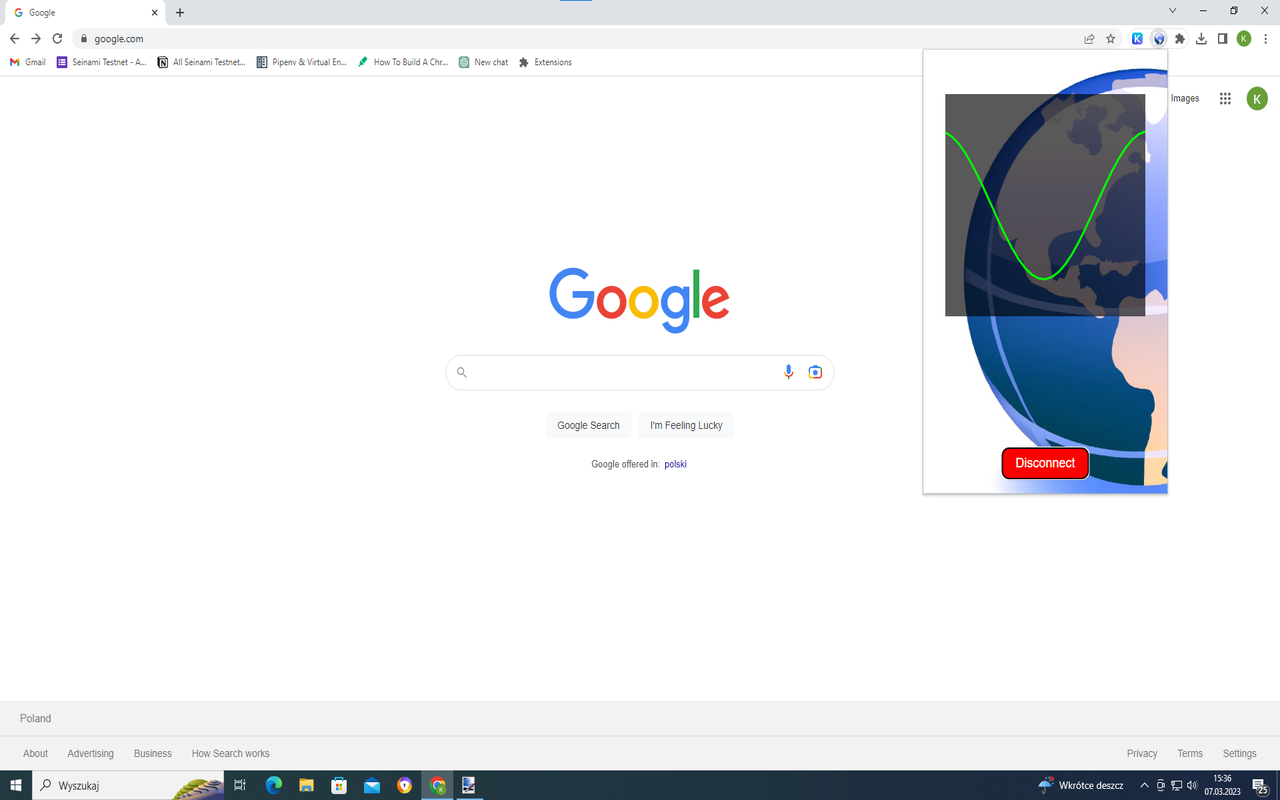Click the Google Search button

pyautogui.click(x=588, y=425)
